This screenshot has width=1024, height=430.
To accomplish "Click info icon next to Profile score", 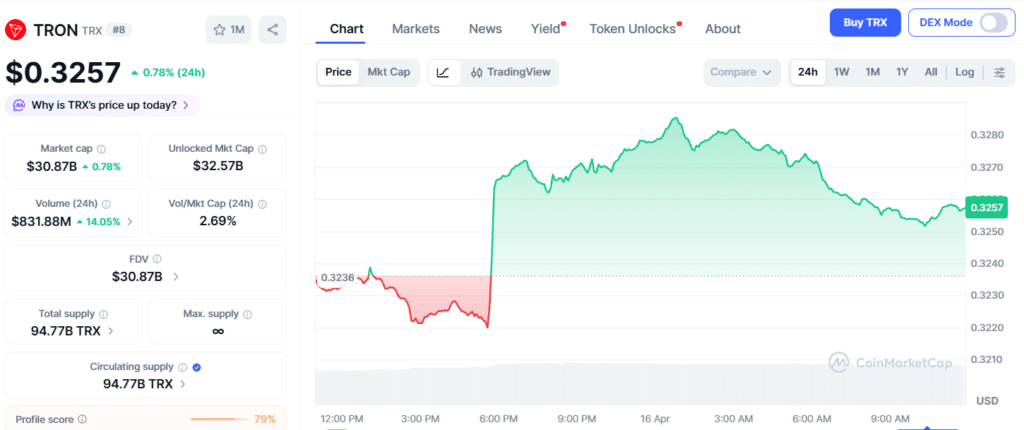I will click(x=82, y=420).
